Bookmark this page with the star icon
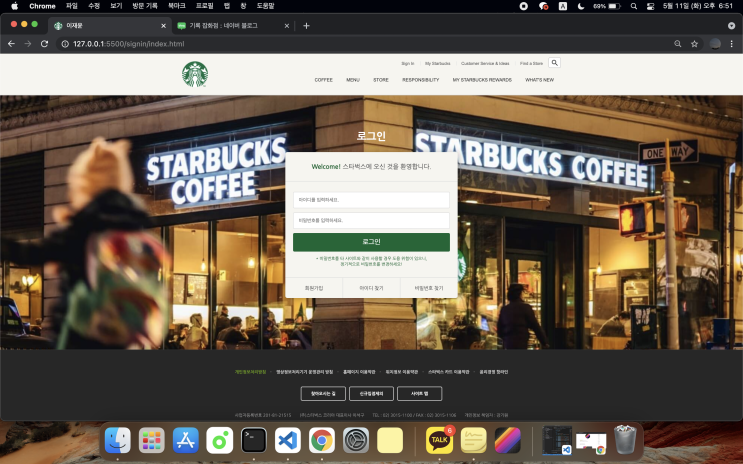 pos(694,44)
